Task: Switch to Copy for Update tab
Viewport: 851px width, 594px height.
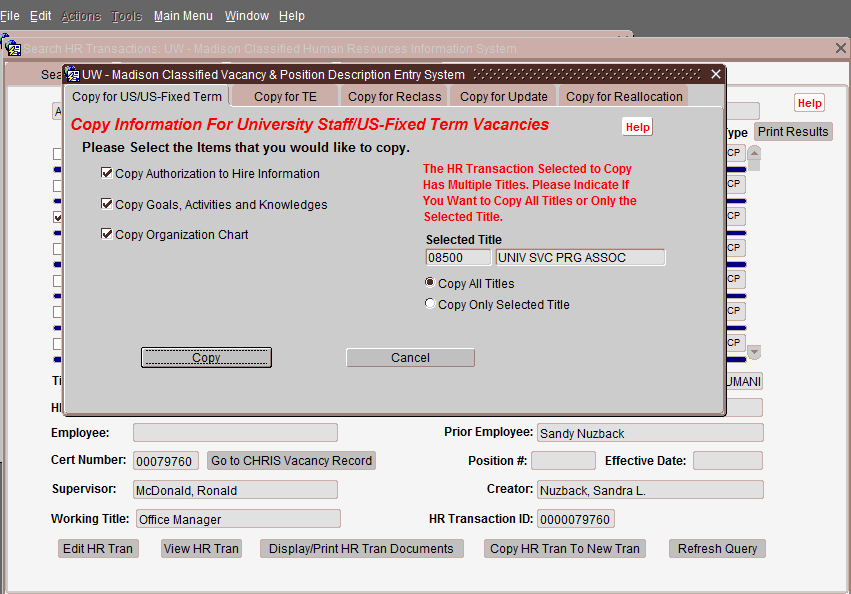Action: coord(504,97)
